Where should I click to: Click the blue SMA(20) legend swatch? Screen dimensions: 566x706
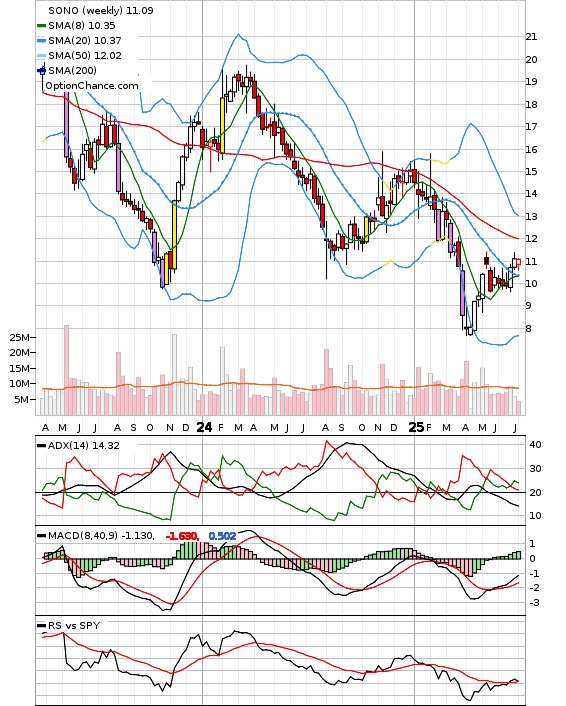41,41
